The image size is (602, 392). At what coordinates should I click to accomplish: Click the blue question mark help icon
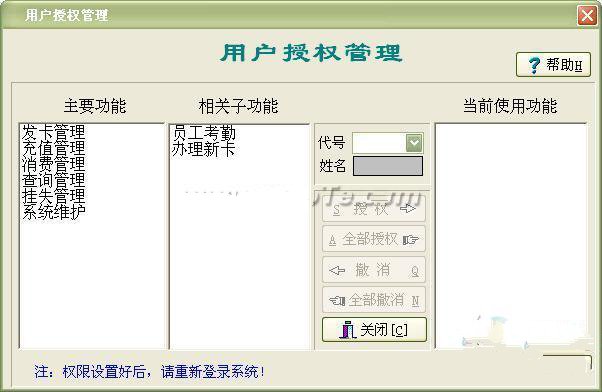click(x=534, y=65)
